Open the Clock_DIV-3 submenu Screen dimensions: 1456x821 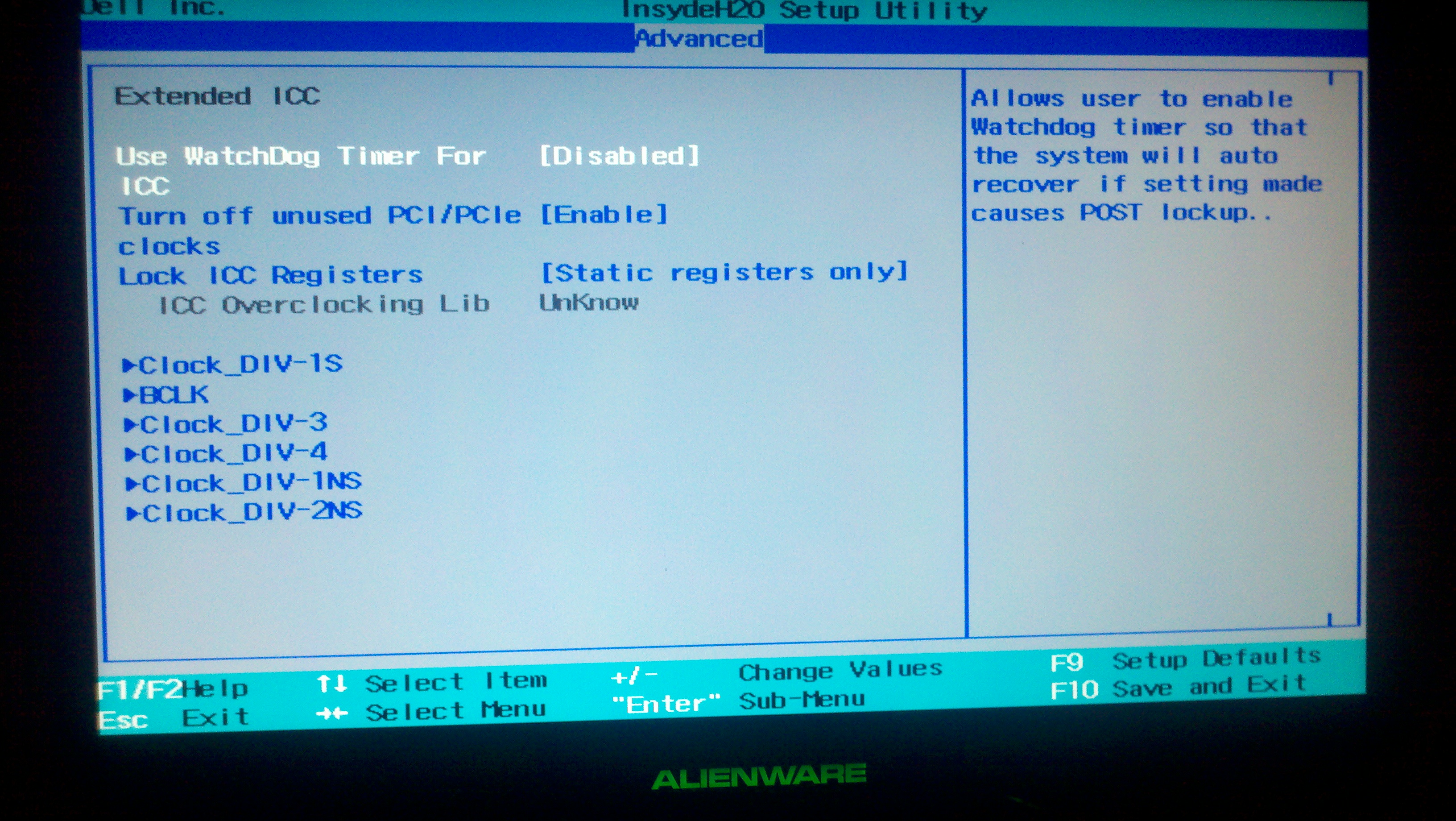[226, 423]
